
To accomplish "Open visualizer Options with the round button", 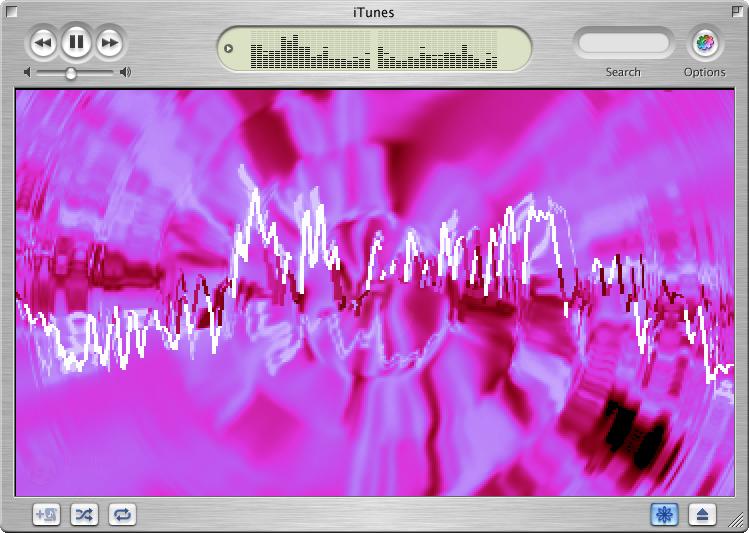I will 705,43.
